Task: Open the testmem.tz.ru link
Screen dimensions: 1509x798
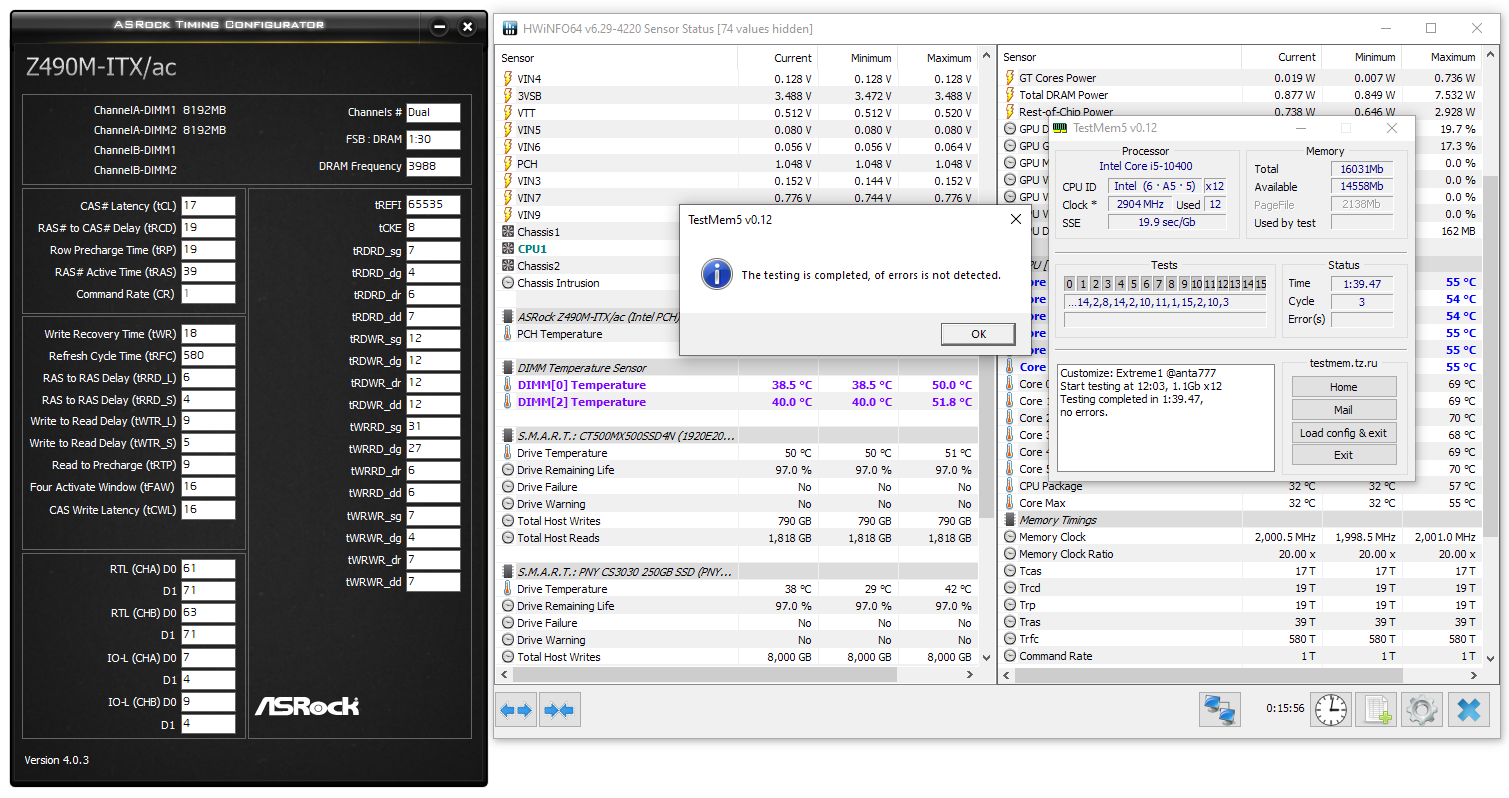Action: 1343,362
